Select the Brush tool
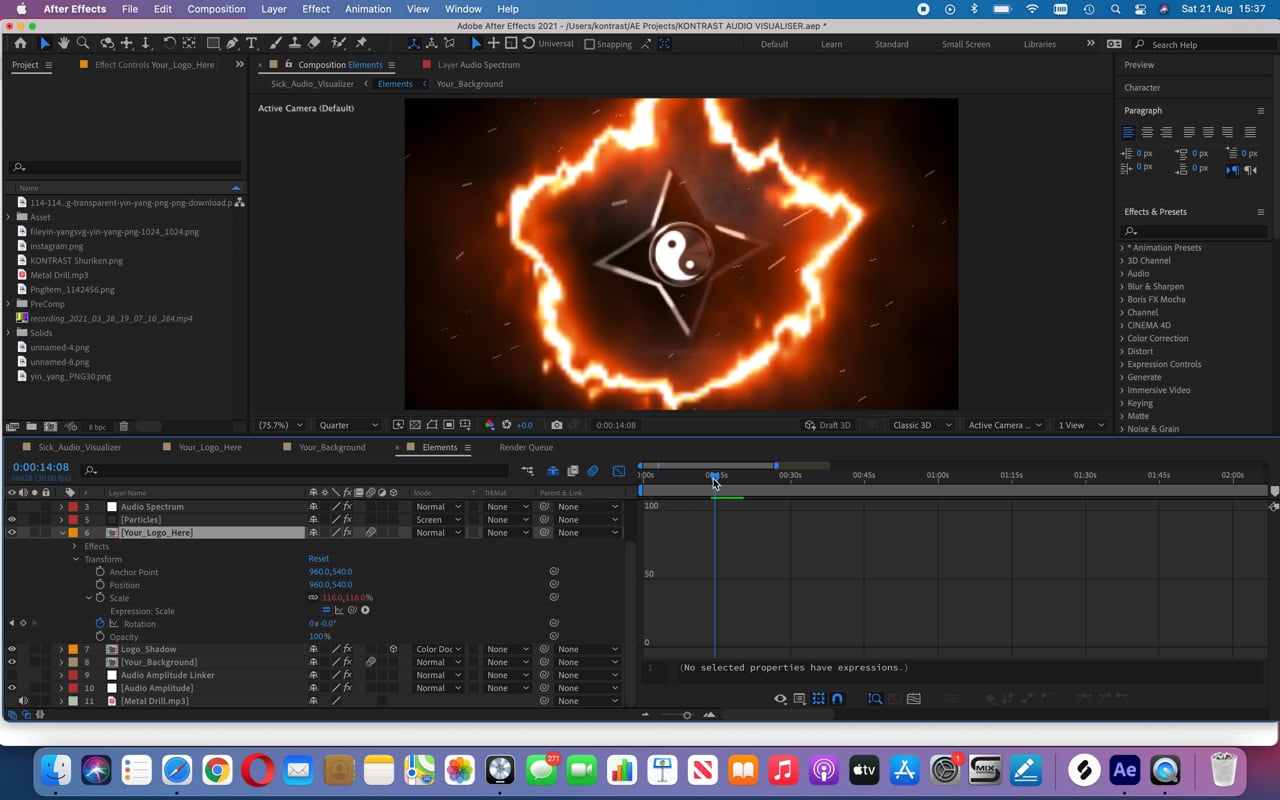1280x800 pixels. tap(277, 44)
